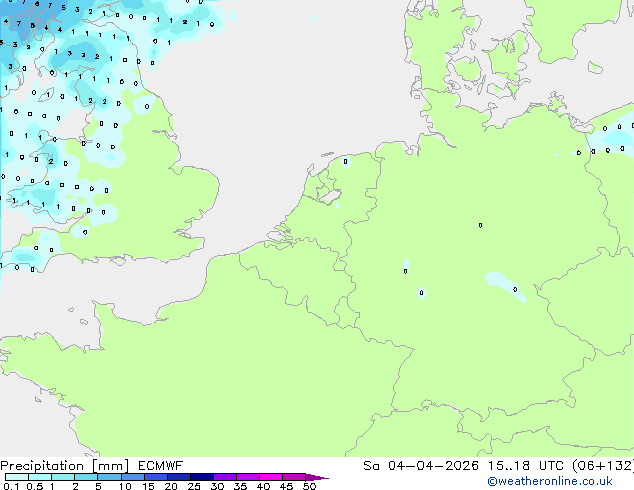Click the '15..18 UTC' time label
The image size is (634, 490).
[526, 466]
